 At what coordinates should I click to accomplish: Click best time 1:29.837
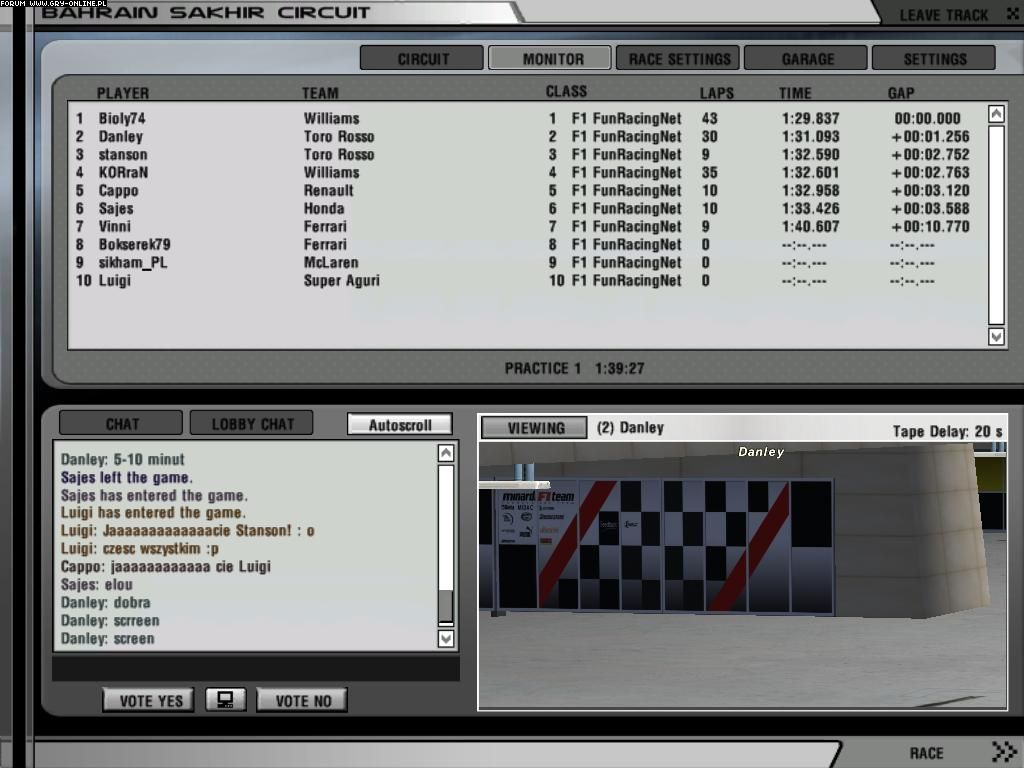pyautogui.click(x=810, y=118)
